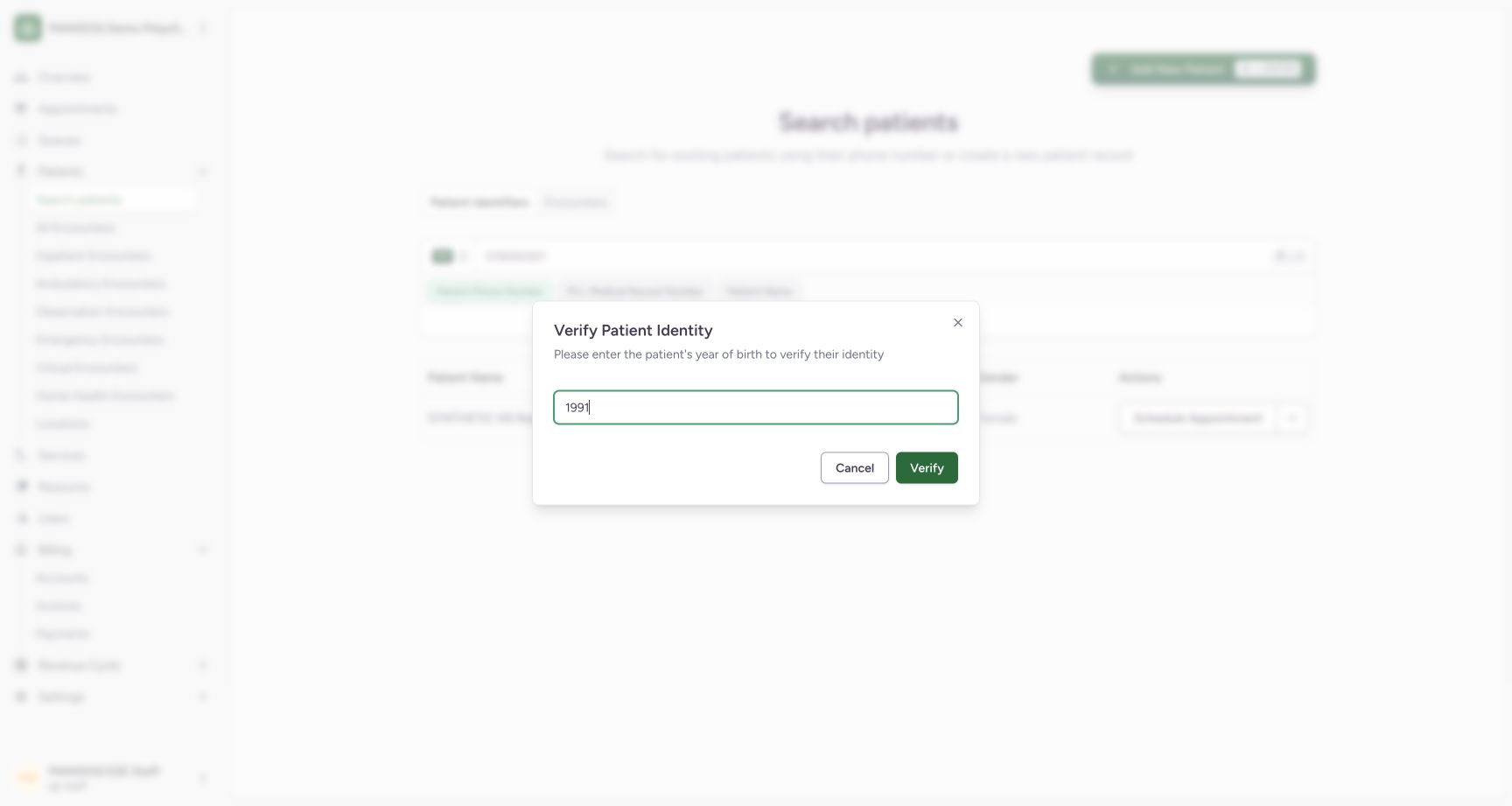Expand the Revenue Cycle section
Screen dimensions: 1512x806
point(203,666)
